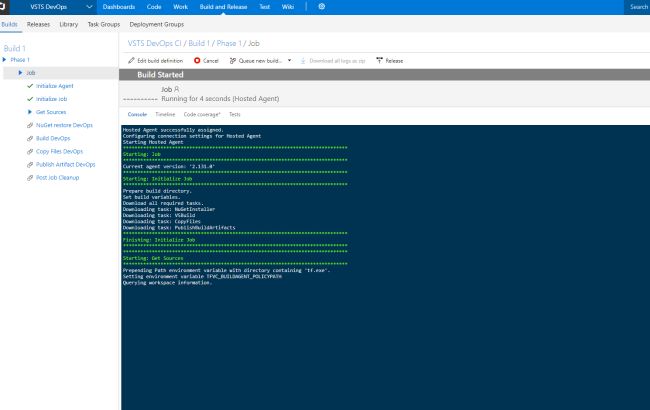Click the running play icon beside Get Sources
The image size is (650, 410).
pyautogui.click(x=29, y=112)
